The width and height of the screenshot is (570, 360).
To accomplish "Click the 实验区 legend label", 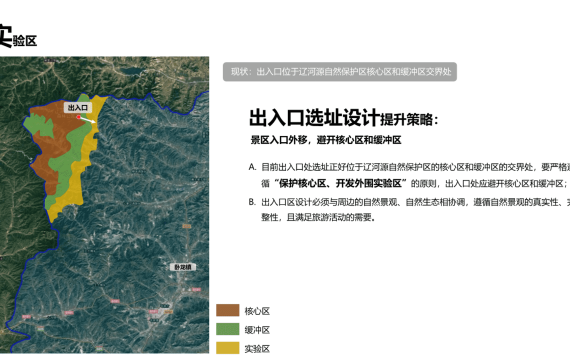I will coord(257,349).
